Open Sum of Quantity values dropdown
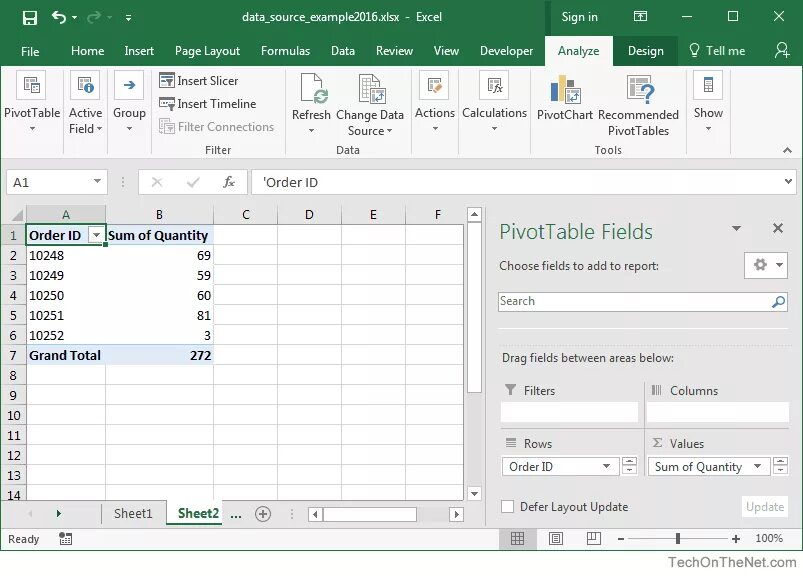 coord(757,466)
